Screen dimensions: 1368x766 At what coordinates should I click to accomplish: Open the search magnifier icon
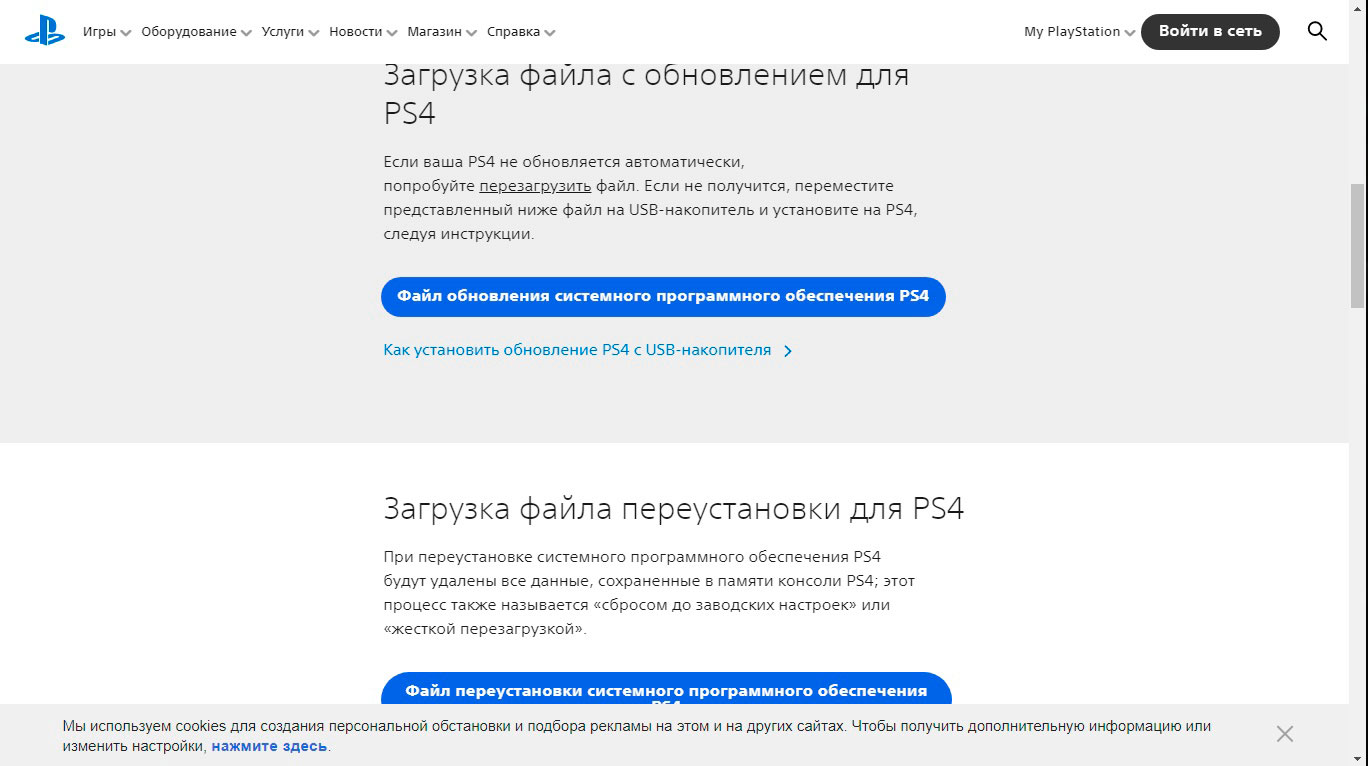tap(1317, 31)
